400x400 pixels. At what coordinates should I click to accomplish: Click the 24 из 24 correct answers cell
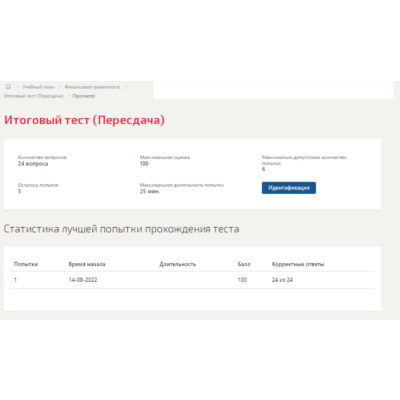click(282, 280)
